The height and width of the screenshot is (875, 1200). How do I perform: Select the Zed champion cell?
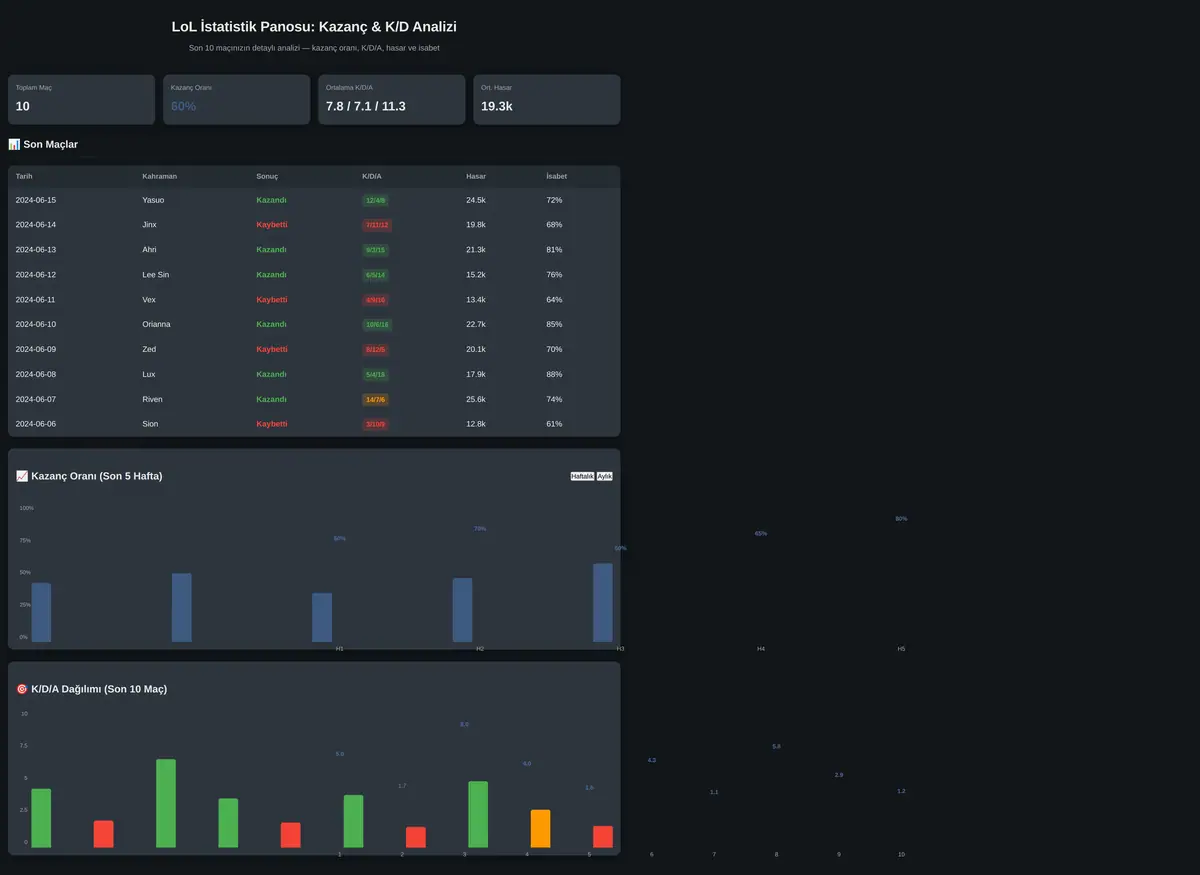pyautogui.click(x=149, y=349)
